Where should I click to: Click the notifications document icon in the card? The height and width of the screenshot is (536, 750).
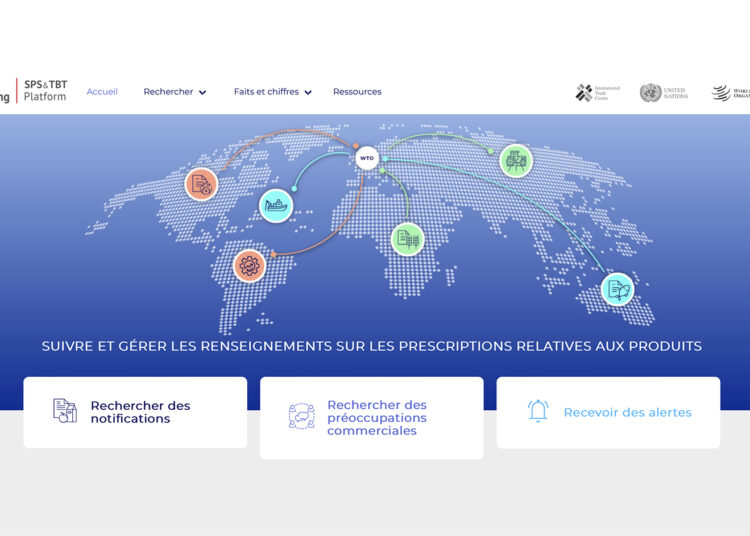(x=65, y=411)
